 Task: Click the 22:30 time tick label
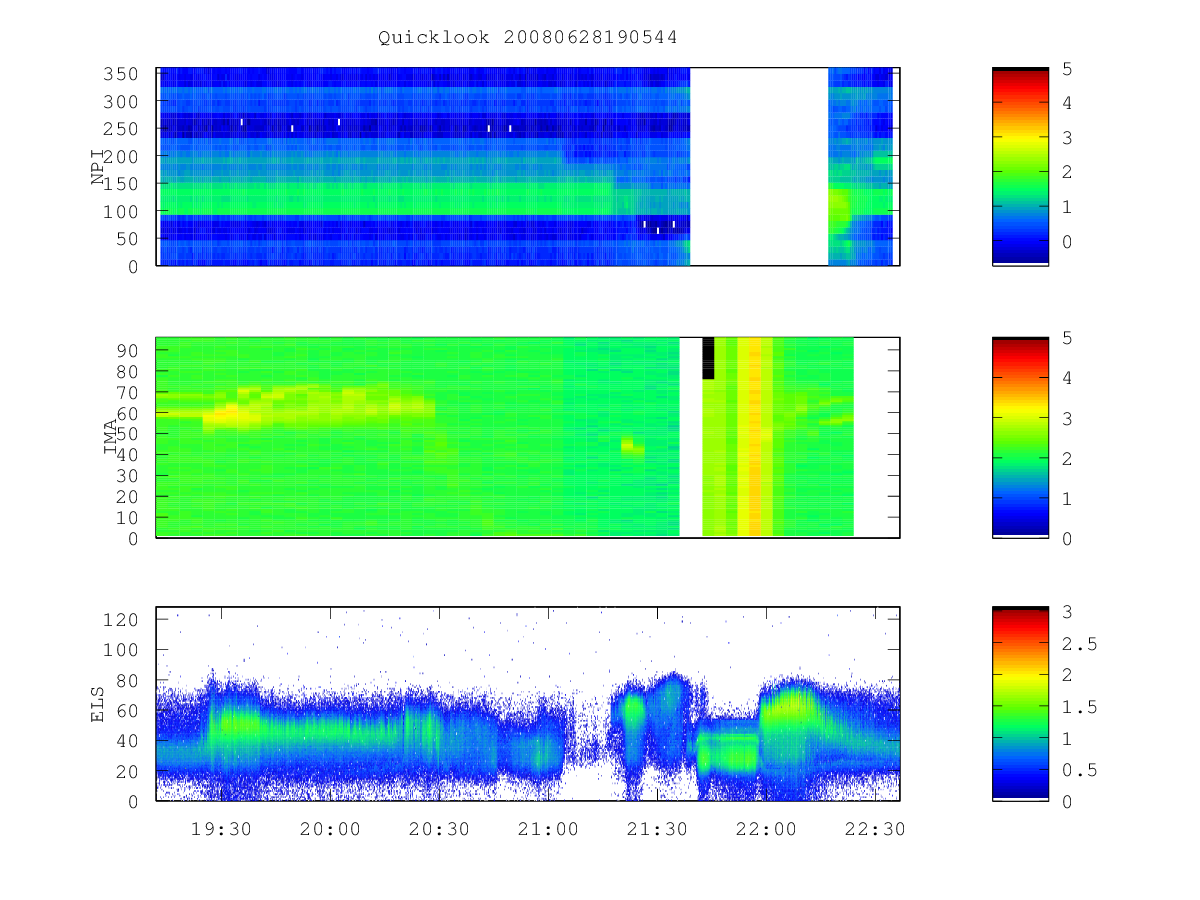pyautogui.click(x=875, y=829)
